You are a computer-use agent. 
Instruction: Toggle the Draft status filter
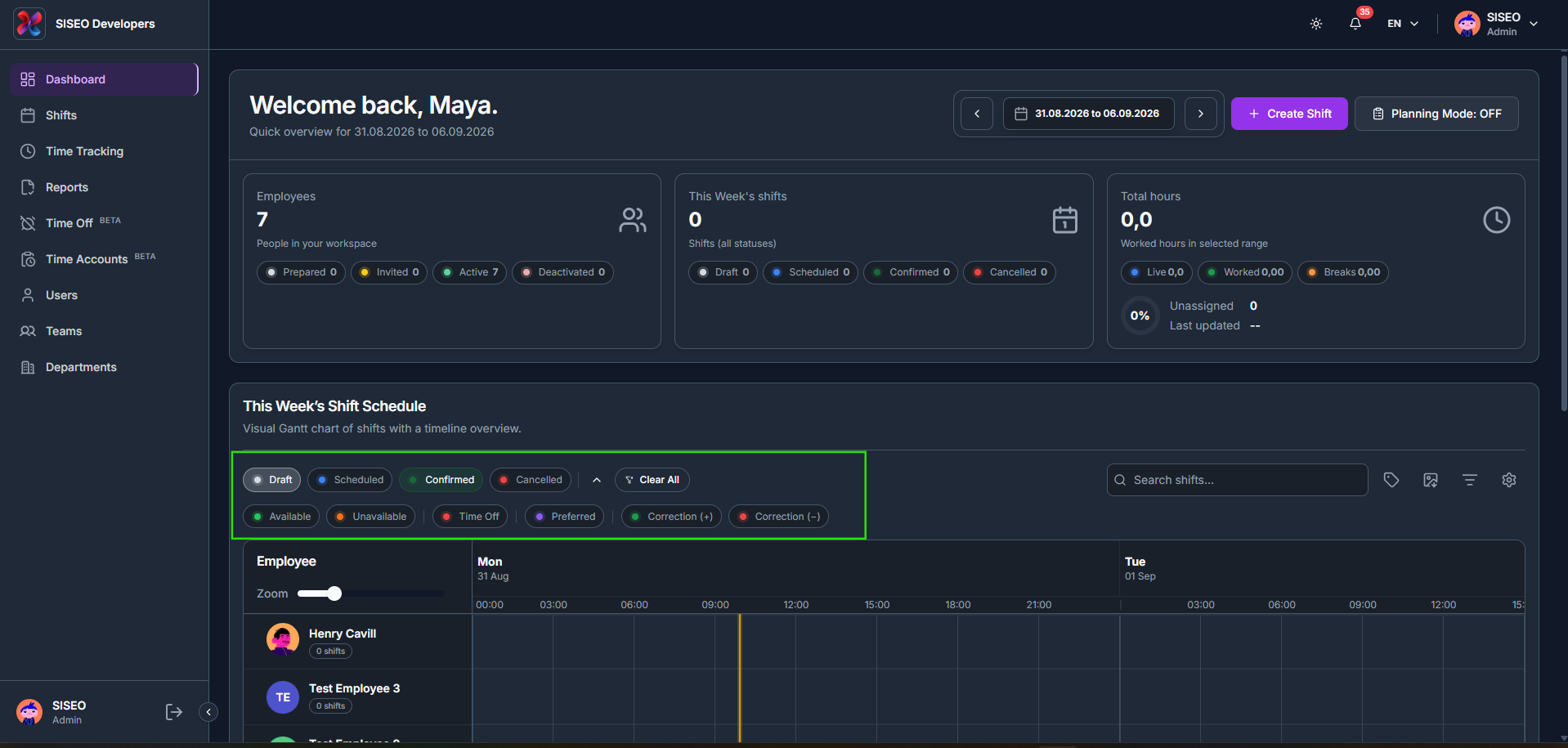point(272,480)
